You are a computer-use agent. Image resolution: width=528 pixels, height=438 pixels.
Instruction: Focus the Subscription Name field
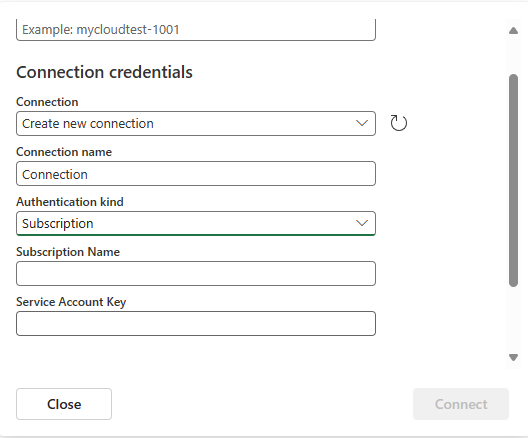click(x=196, y=273)
